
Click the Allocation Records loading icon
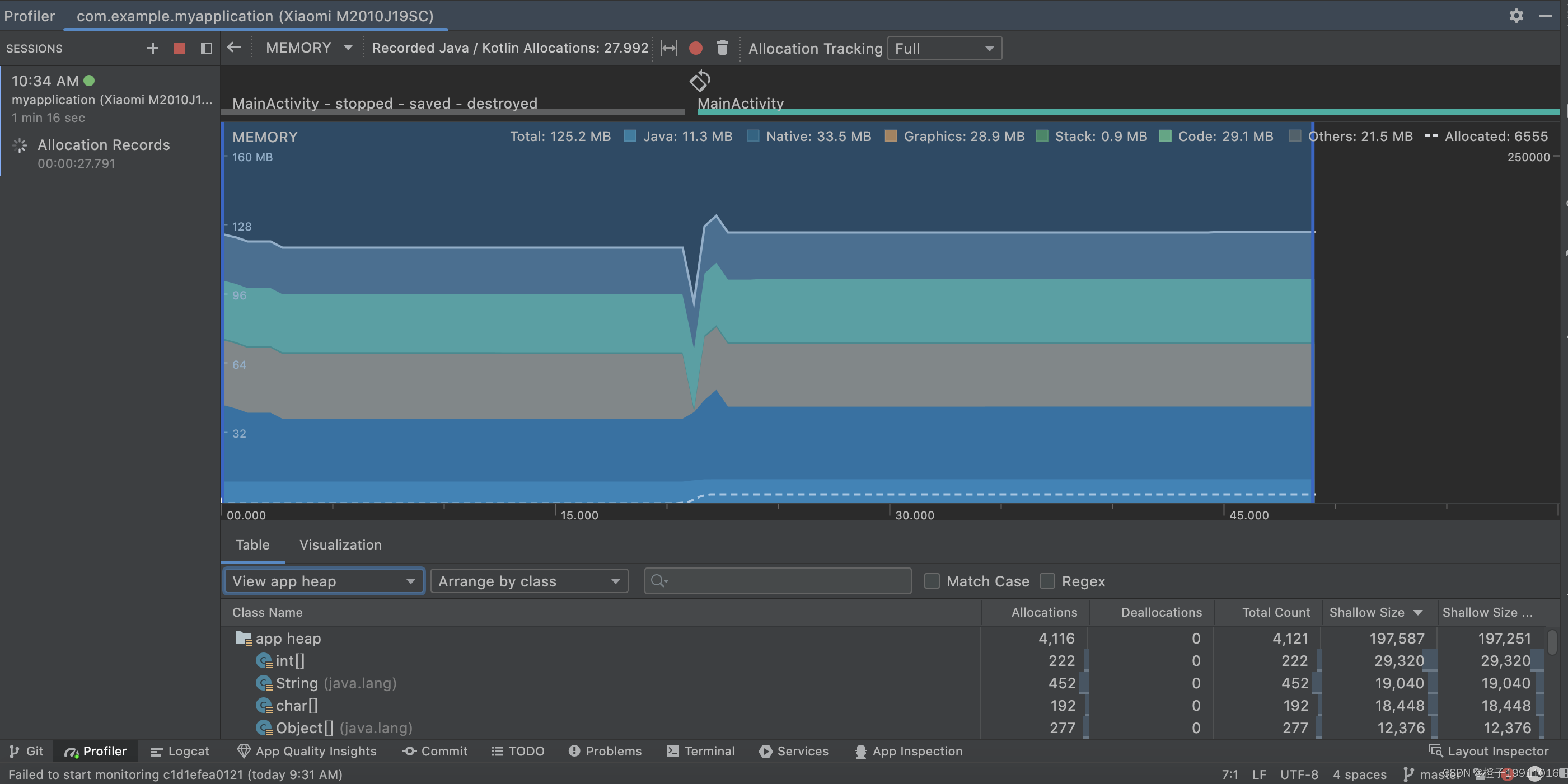point(20,145)
